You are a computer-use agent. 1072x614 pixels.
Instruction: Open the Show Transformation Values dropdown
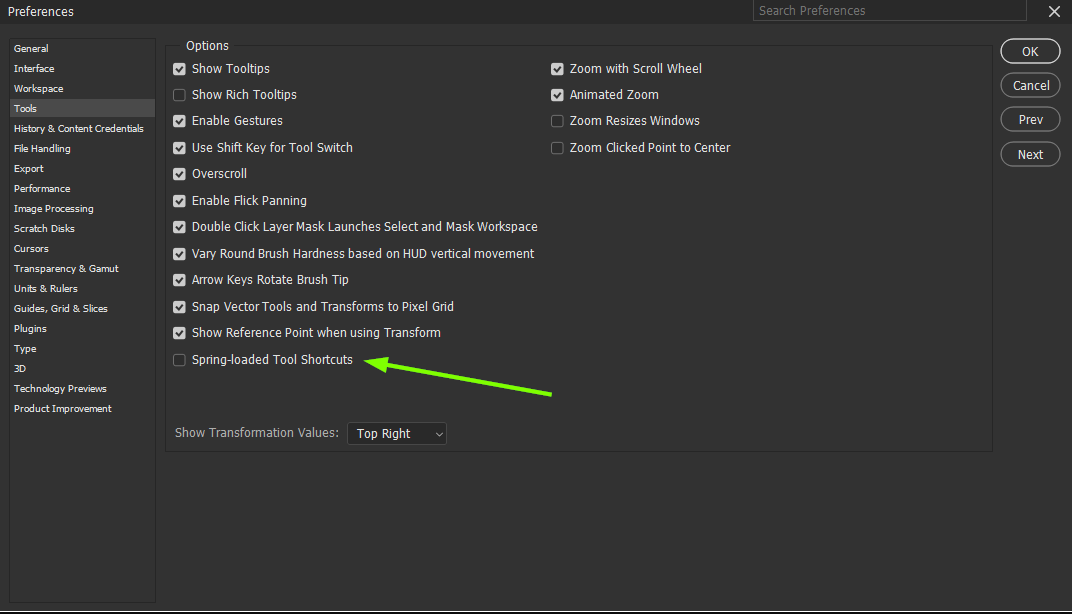[396, 433]
